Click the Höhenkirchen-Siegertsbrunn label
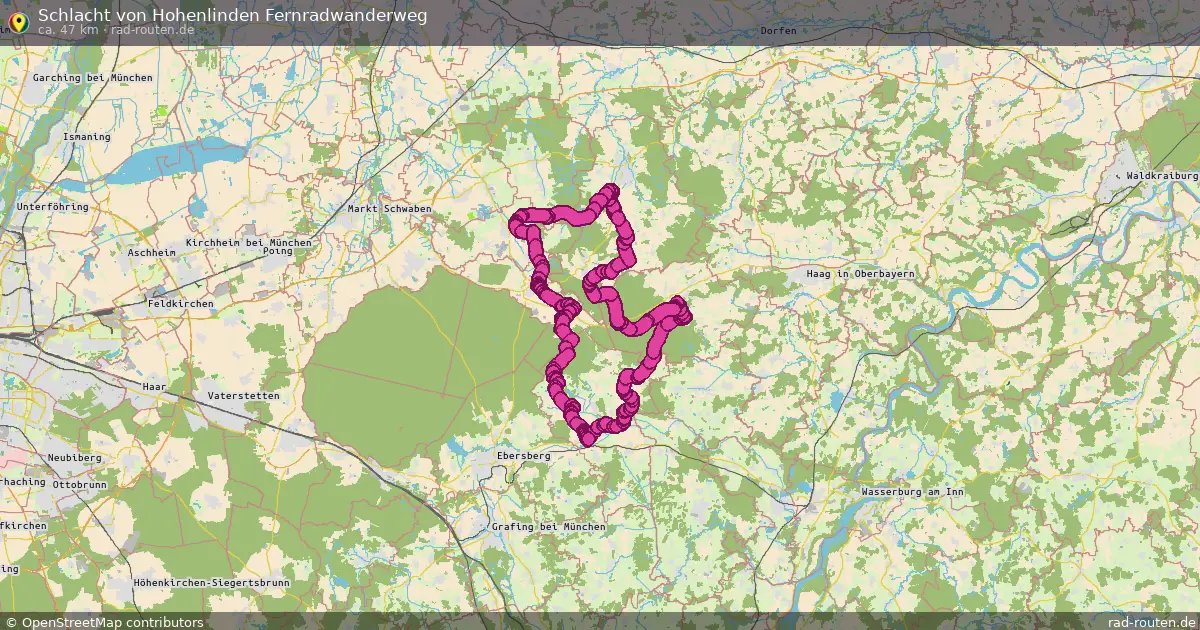This screenshot has height=630, width=1200. (x=211, y=581)
